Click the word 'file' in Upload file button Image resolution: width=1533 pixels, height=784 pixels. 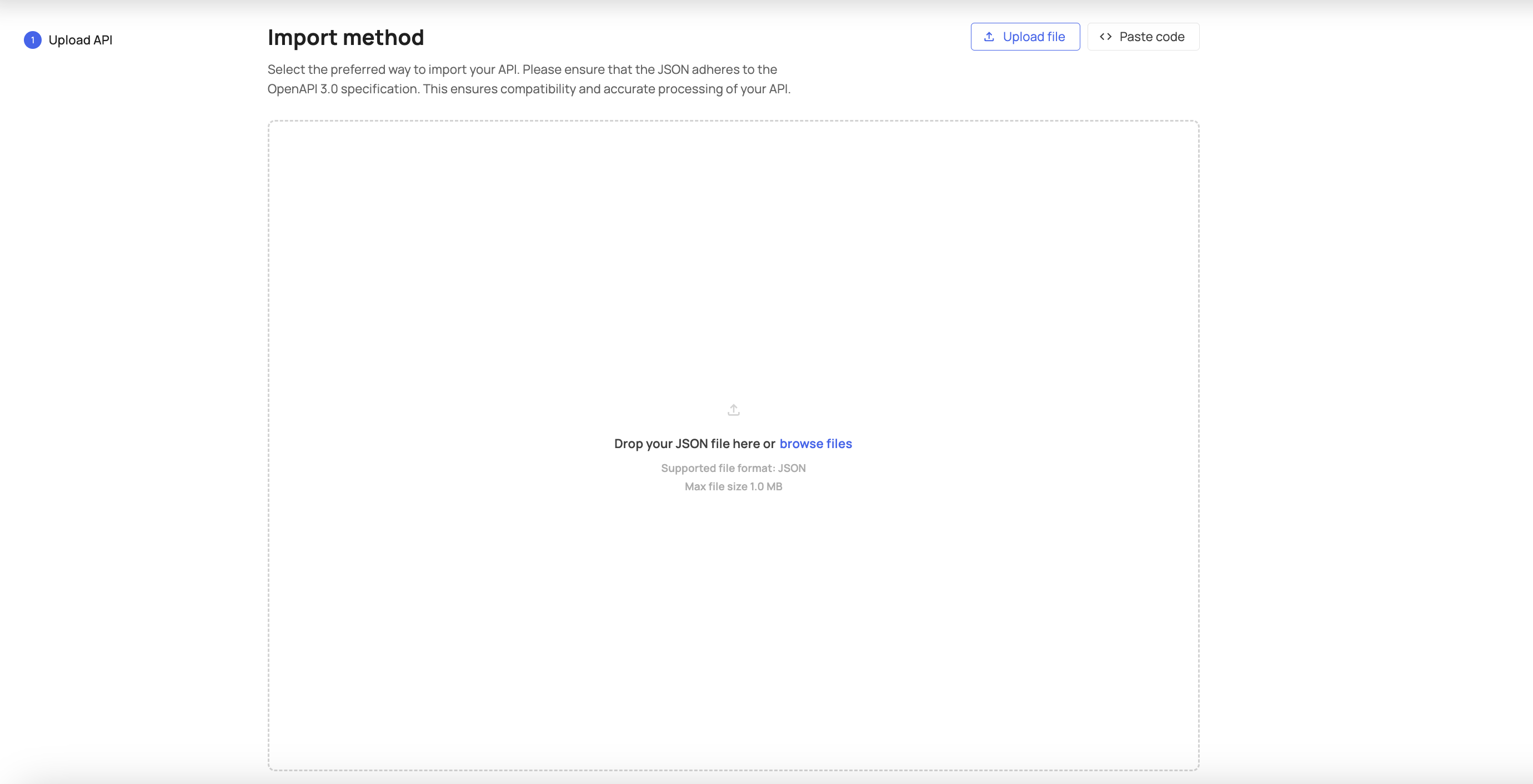pos(1056,37)
